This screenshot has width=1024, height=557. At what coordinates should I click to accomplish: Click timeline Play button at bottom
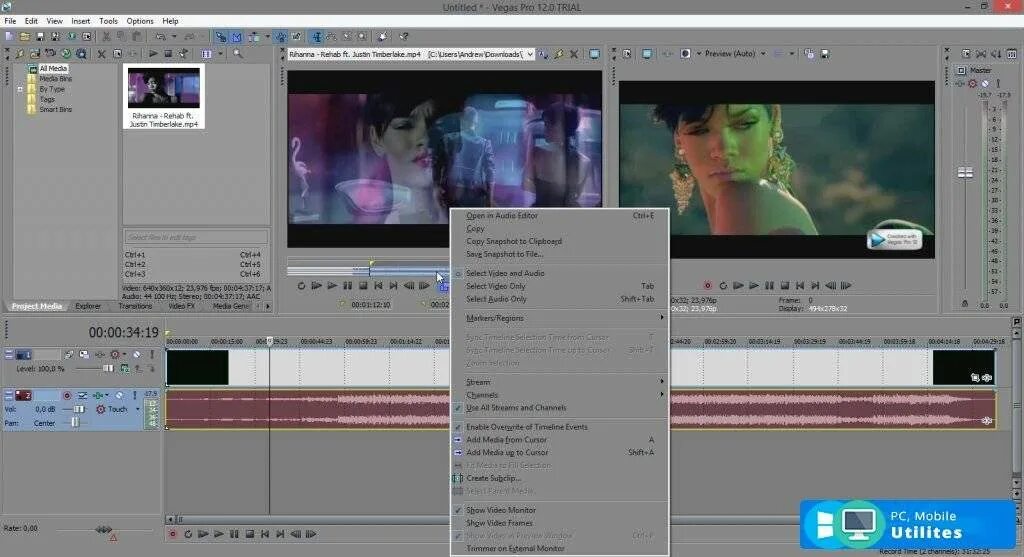tap(219, 534)
